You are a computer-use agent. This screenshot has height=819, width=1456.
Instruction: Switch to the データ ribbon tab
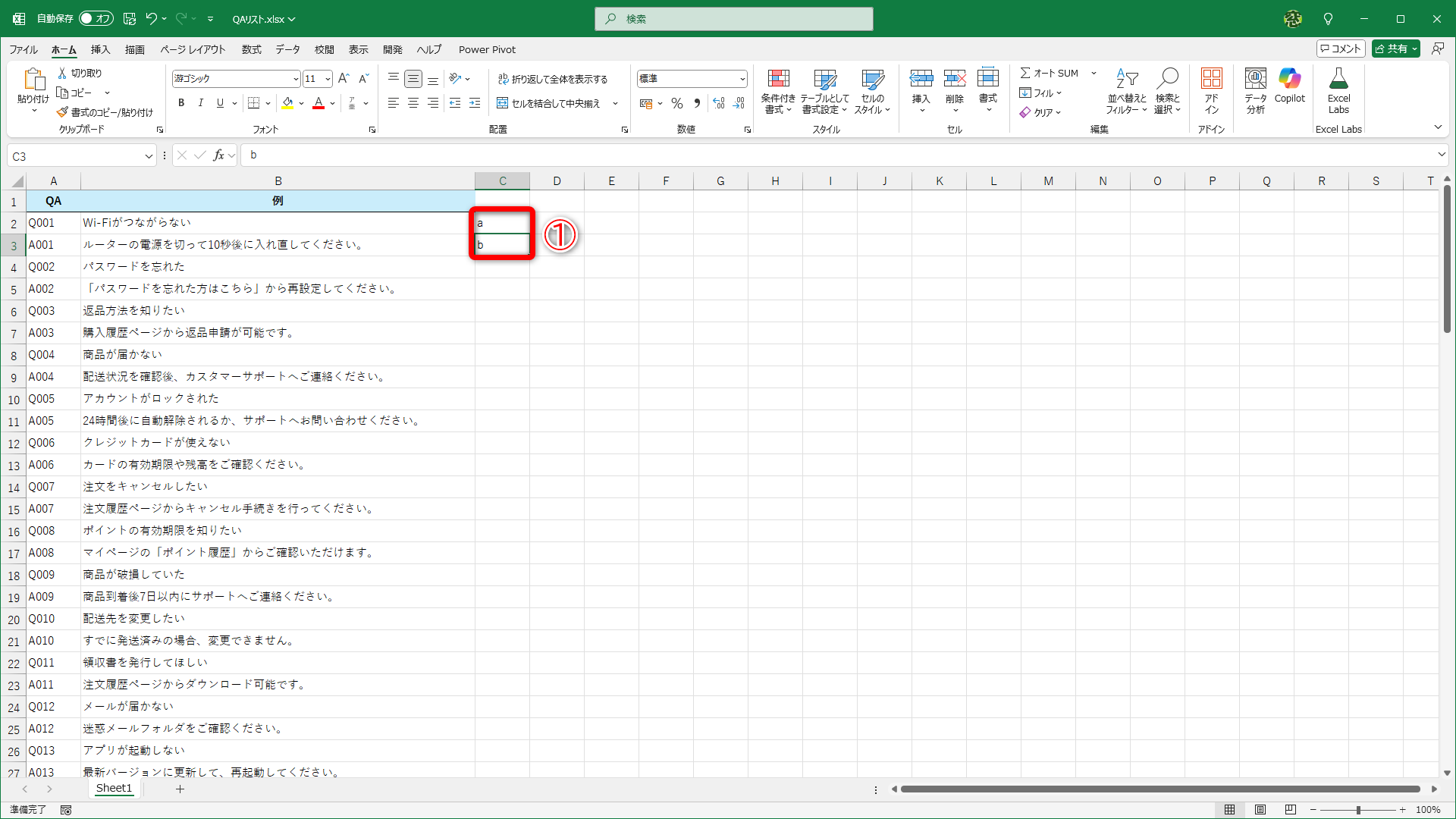coord(287,49)
